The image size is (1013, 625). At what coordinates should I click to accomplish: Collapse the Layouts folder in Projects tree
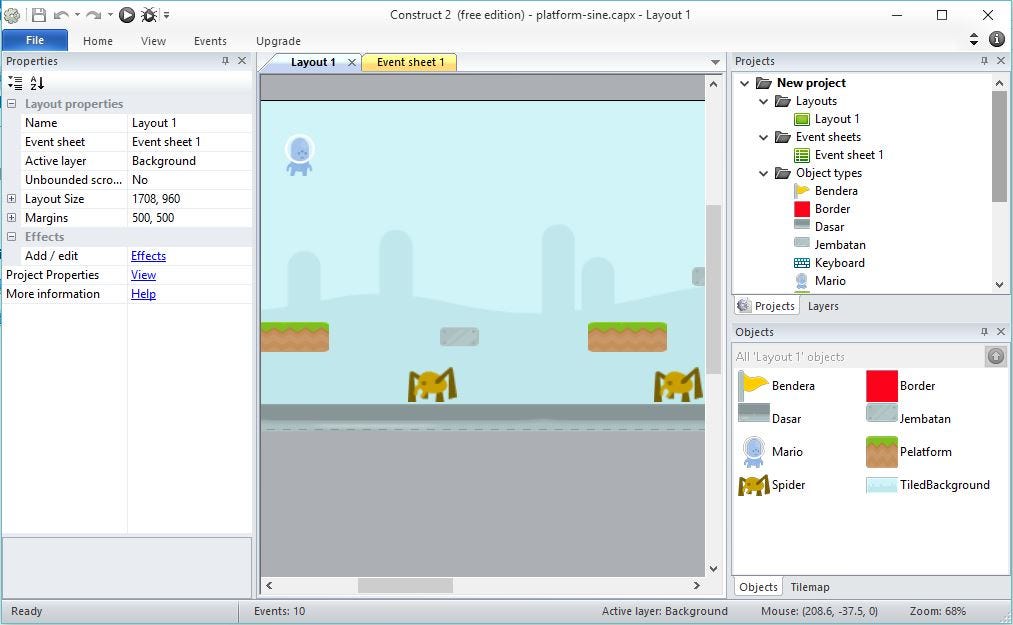point(764,101)
